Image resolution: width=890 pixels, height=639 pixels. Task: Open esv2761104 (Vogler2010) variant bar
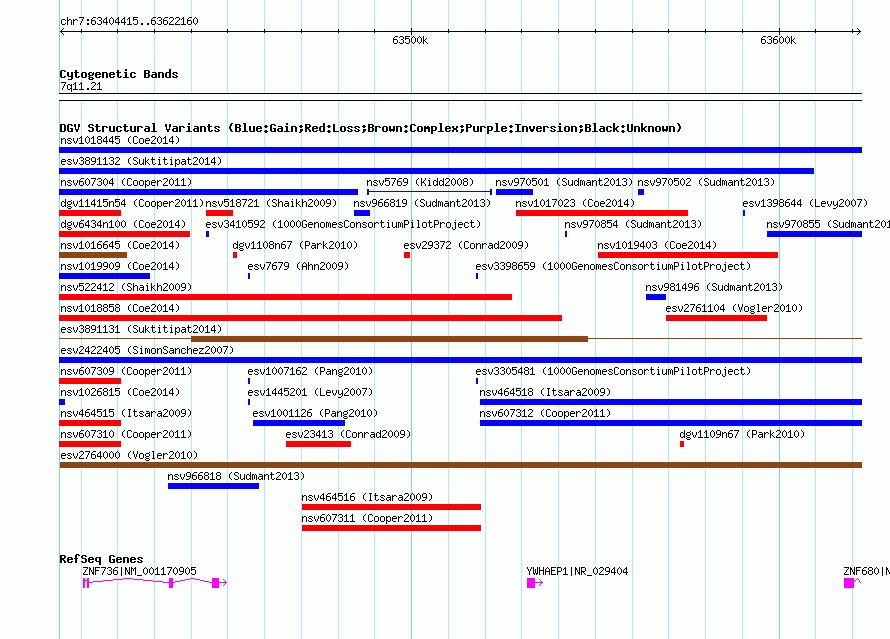coord(716,318)
